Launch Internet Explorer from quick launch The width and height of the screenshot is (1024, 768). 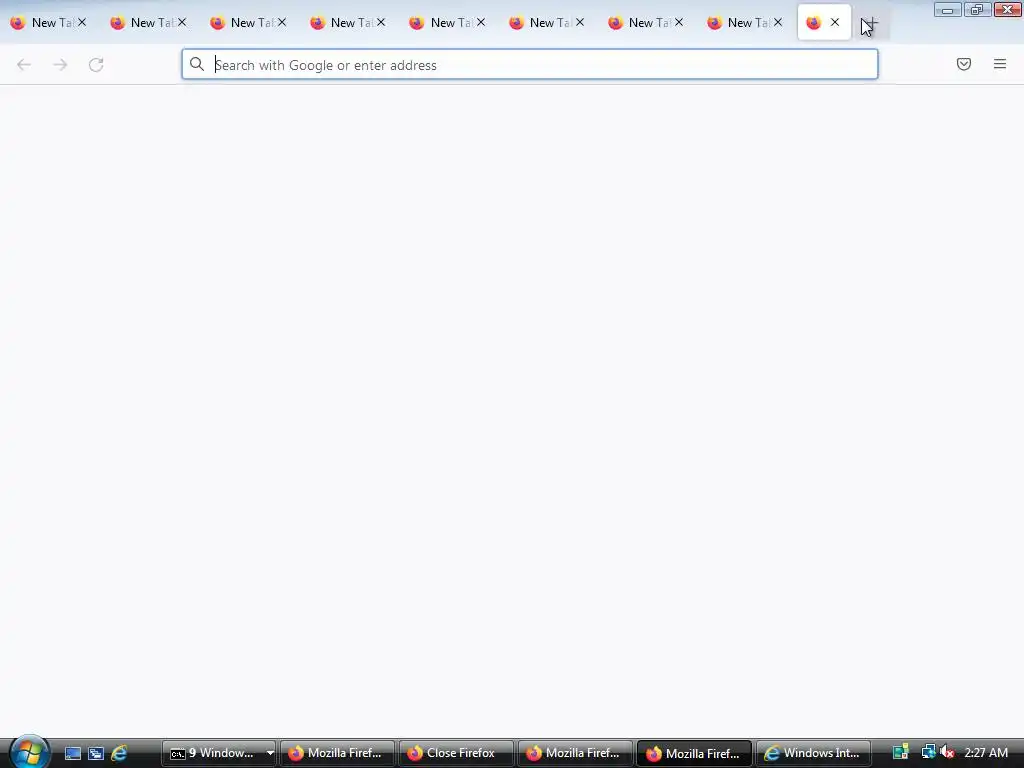click(x=120, y=754)
